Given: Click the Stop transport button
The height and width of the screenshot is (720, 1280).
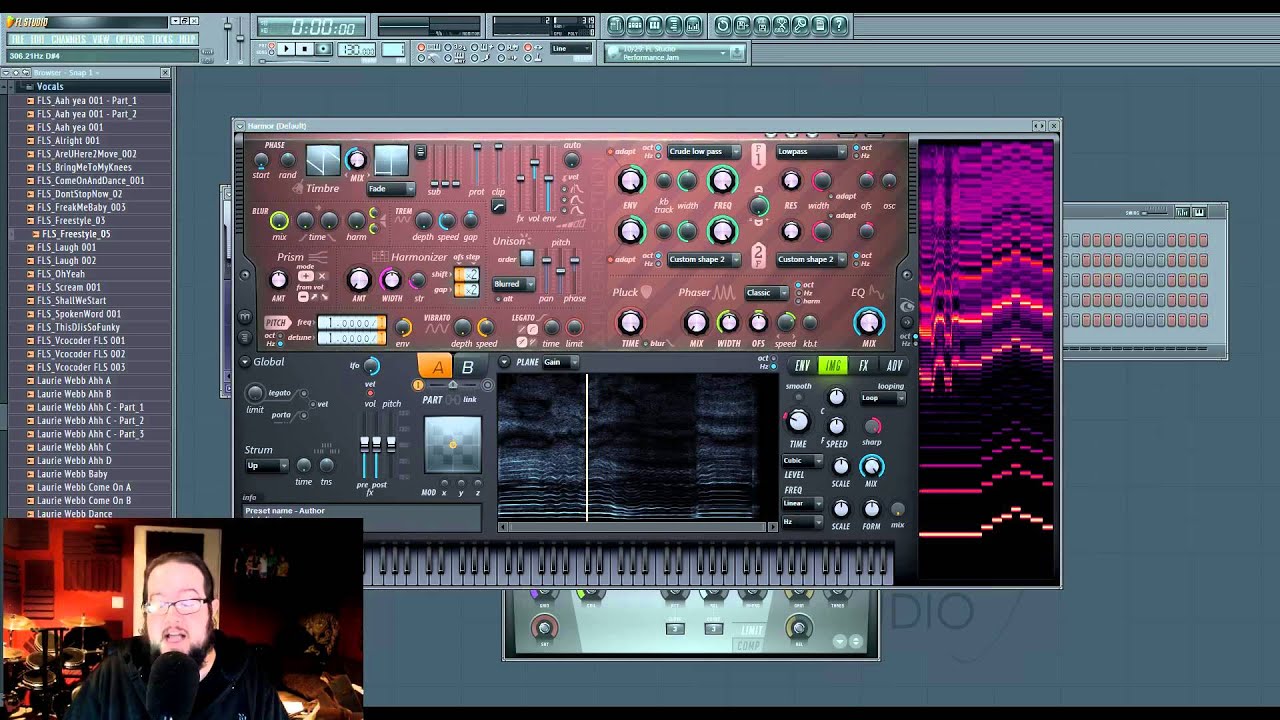Looking at the screenshot, I should (305, 49).
